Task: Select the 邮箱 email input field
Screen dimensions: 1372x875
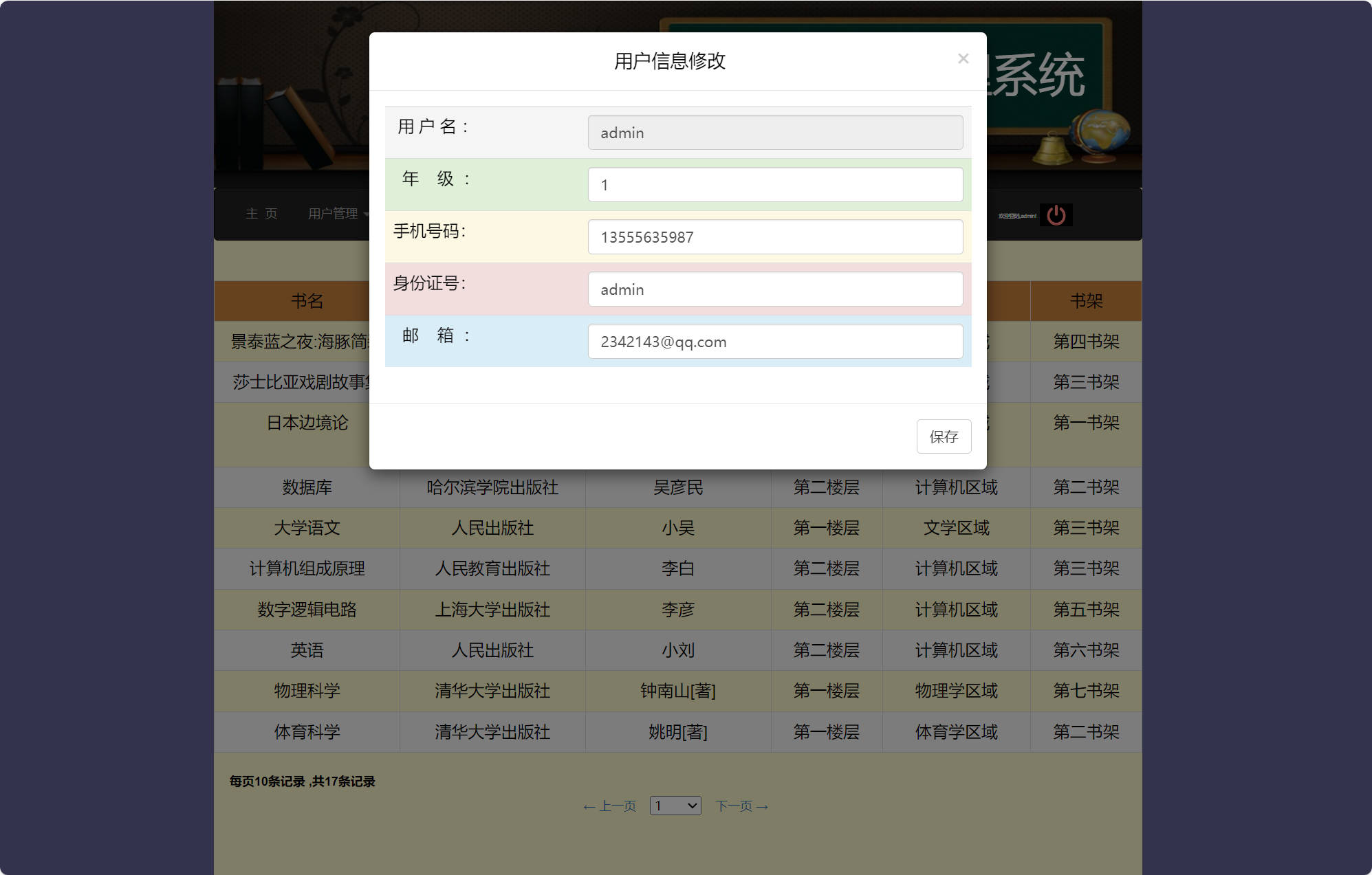Action: coord(775,341)
